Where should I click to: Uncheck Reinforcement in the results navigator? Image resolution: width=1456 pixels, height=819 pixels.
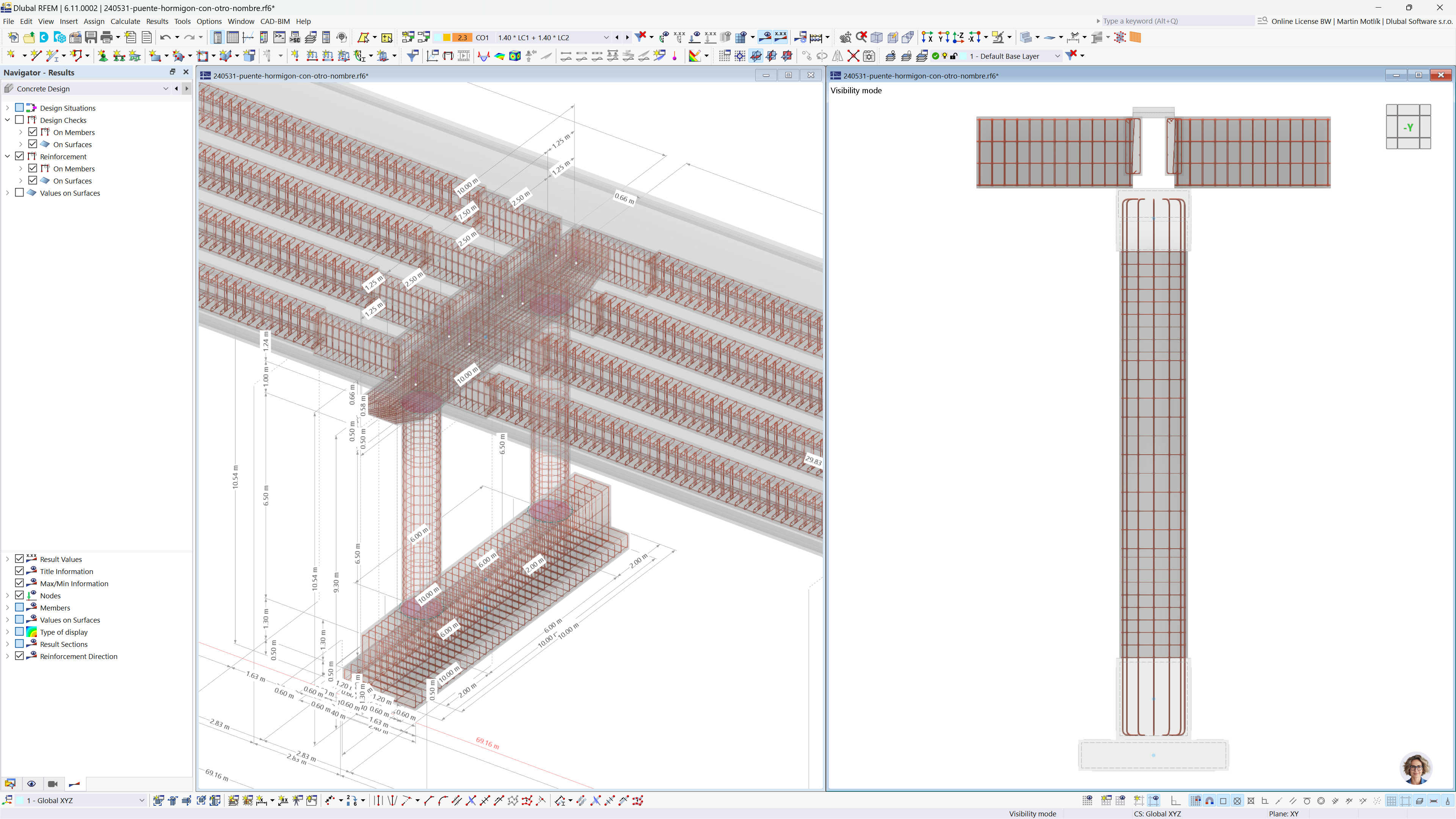[x=19, y=157]
